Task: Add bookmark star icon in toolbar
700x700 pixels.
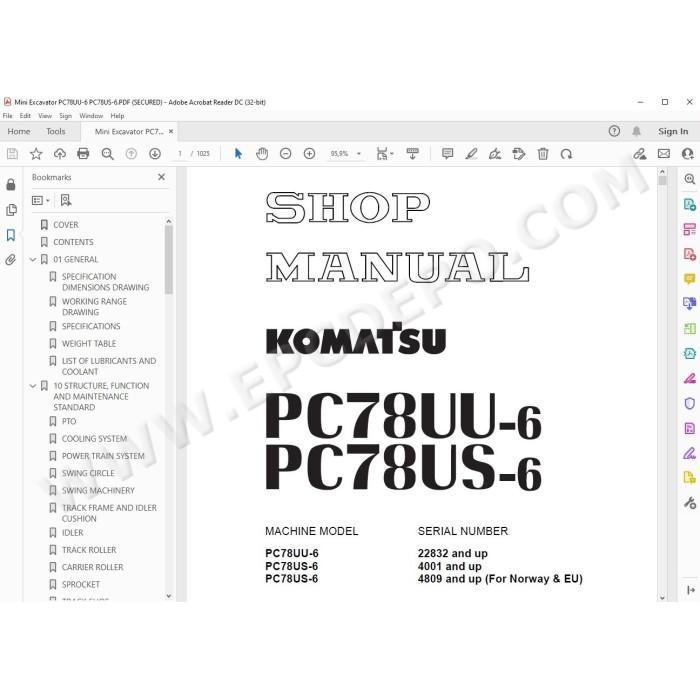Action: 36,154
